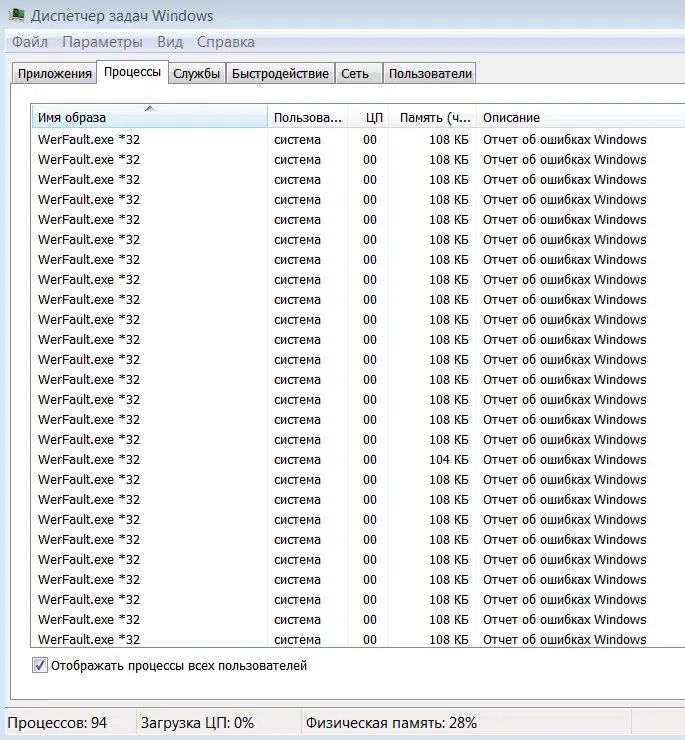Go to the Сеть tab
This screenshot has height=740, width=685.
[358, 74]
